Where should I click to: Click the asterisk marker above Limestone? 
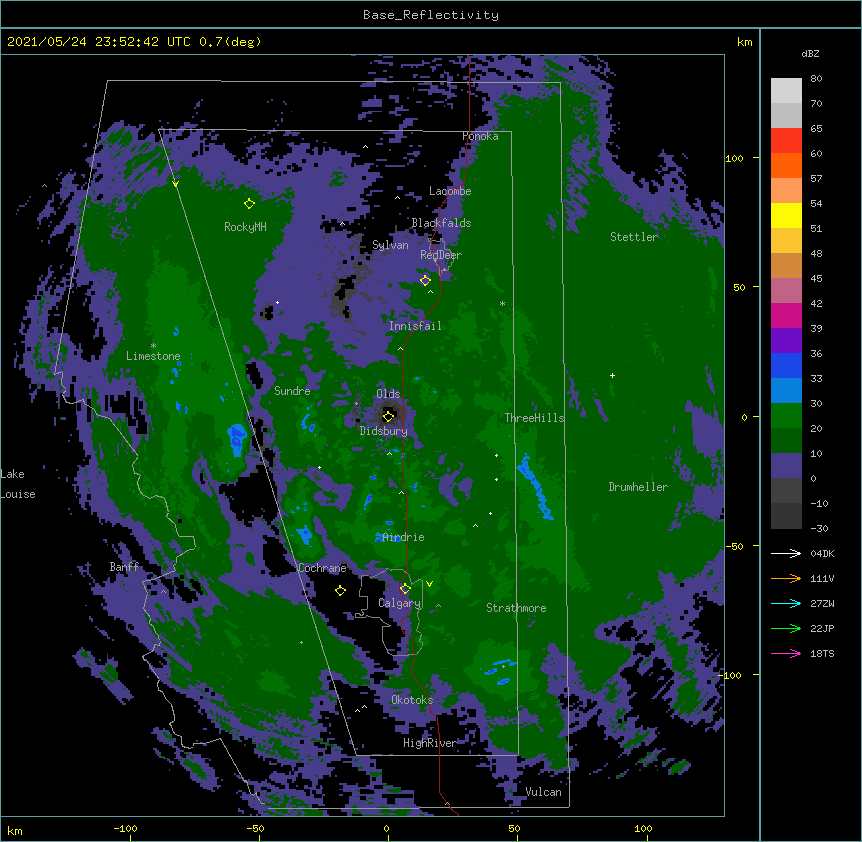point(153,346)
